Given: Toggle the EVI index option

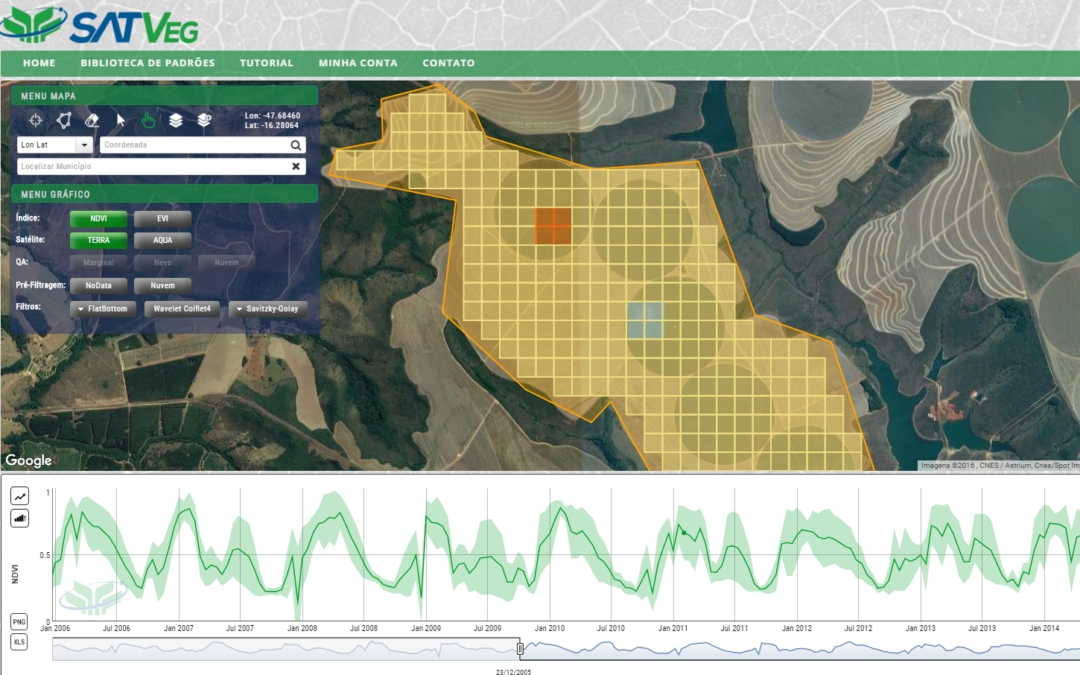Looking at the screenshot, I should (x=162, y=218).
